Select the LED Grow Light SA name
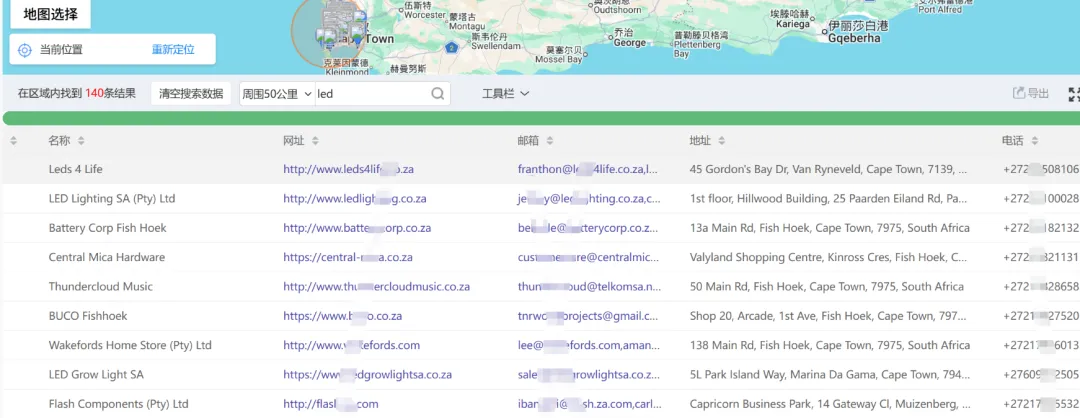Image resolution: width=1080 pixels, height=418 pixels. click(x=96, y=375)
